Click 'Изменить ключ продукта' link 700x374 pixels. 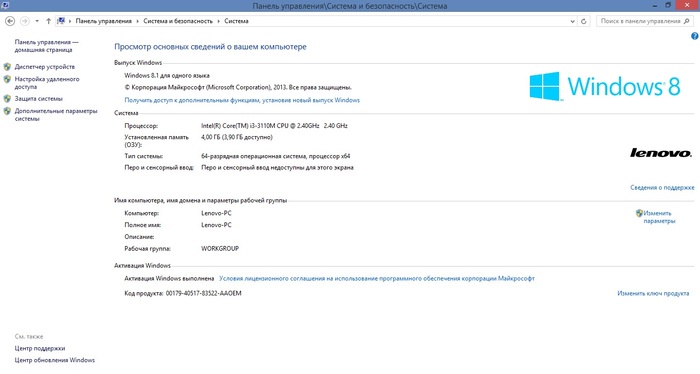pos(653,293)
